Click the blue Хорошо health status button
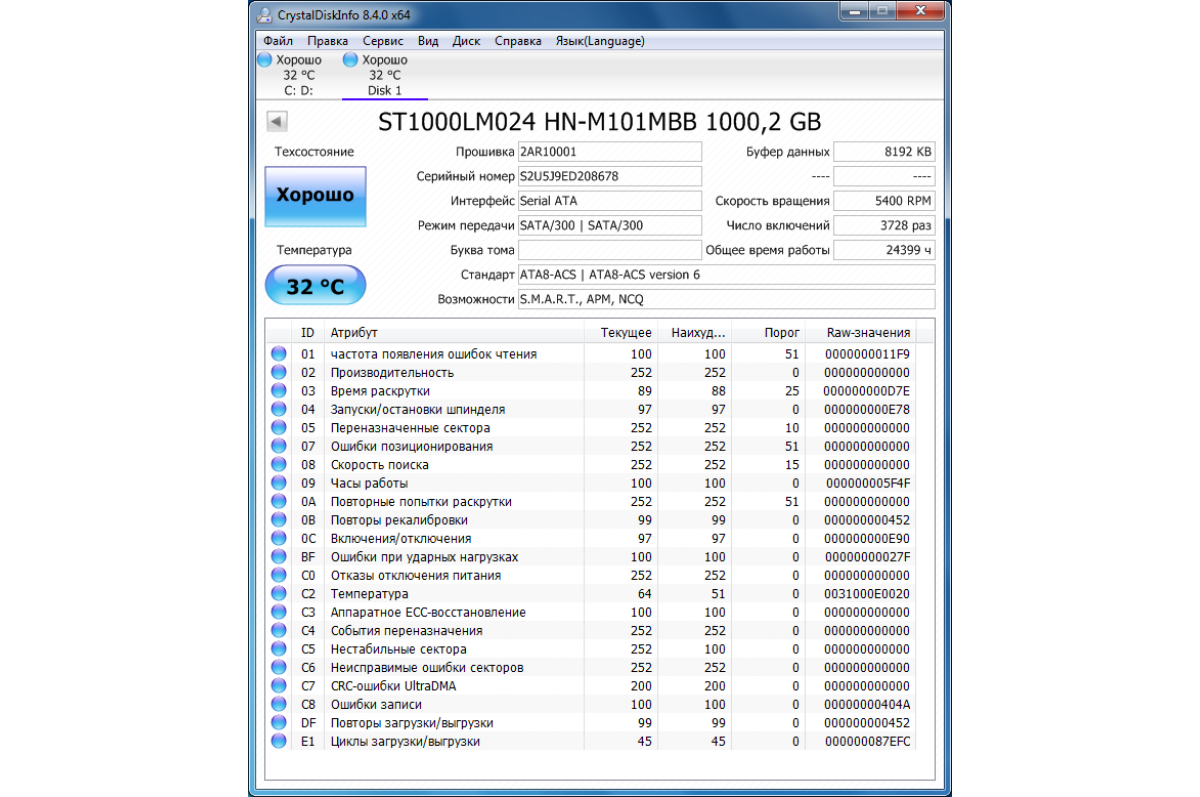The height and width of the screenshot is (797, 1200). coord(315,195)
